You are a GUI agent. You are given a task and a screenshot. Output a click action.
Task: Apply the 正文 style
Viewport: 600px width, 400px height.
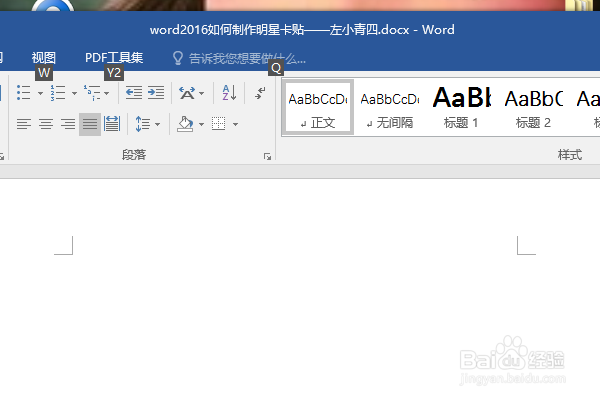pos(318,107)
